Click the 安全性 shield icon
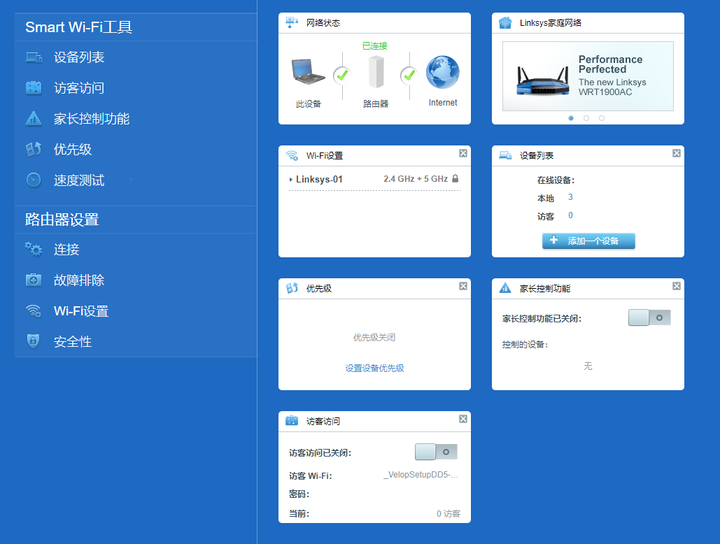The height and width of the screenshot is (544, 720). click(33, 341)
